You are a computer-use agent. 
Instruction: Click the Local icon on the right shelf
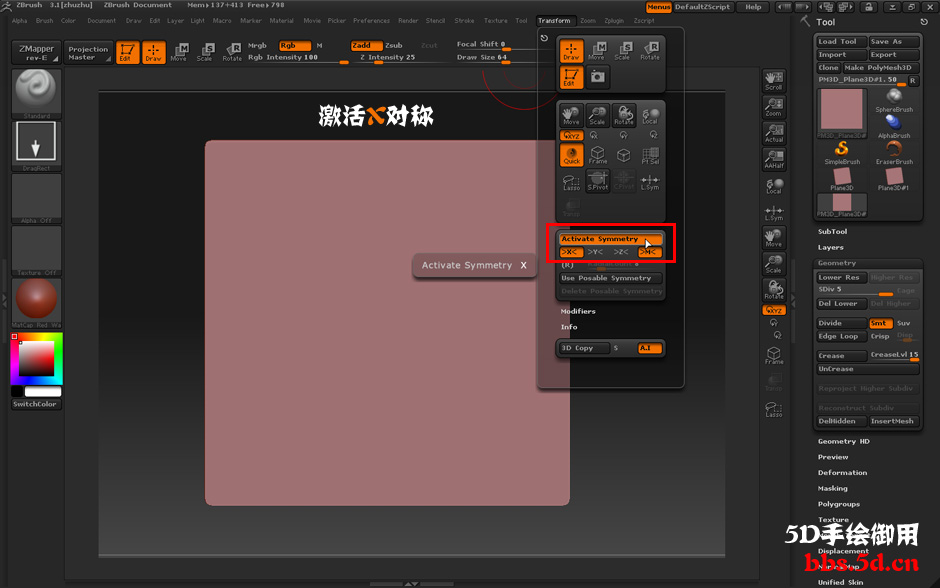[774, 186]
